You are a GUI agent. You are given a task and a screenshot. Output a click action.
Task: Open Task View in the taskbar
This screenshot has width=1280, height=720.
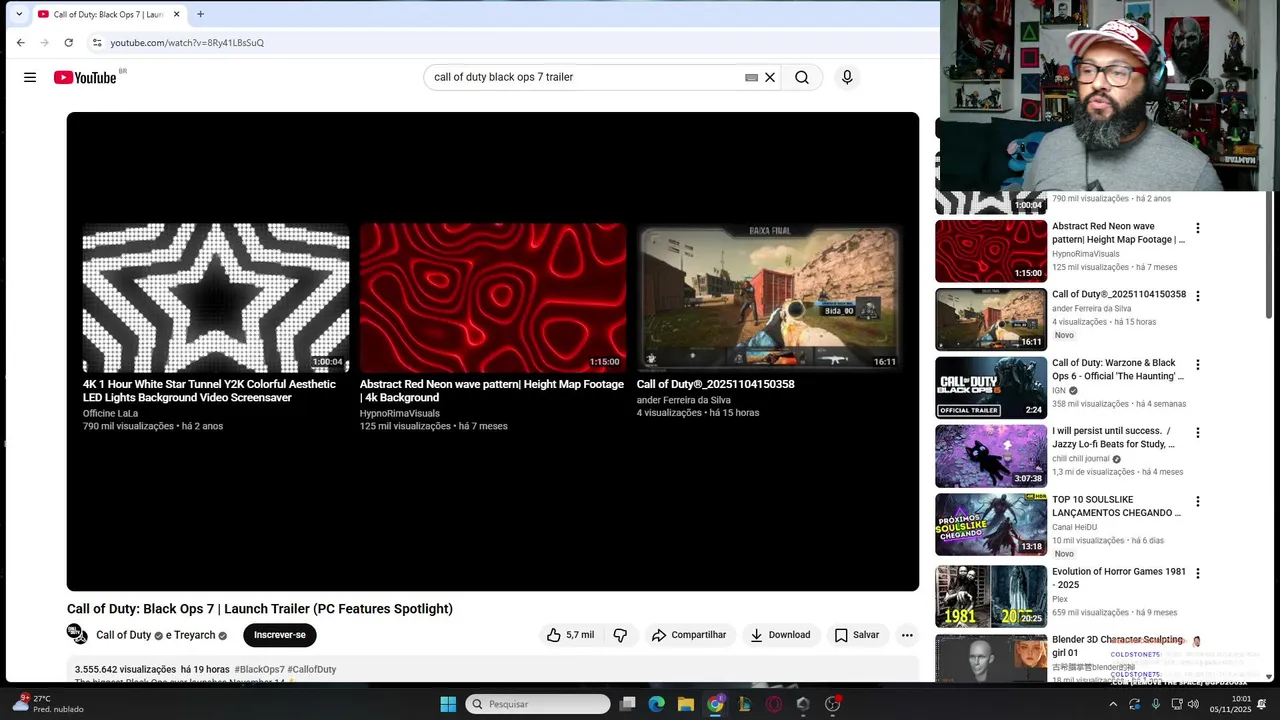627,704
